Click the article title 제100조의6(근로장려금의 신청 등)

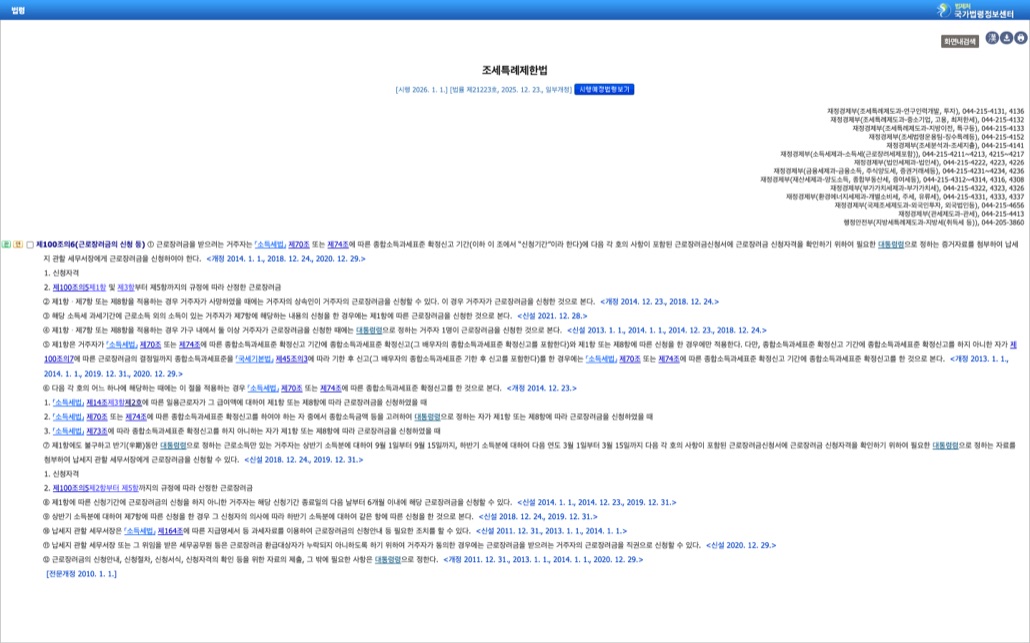91,244
